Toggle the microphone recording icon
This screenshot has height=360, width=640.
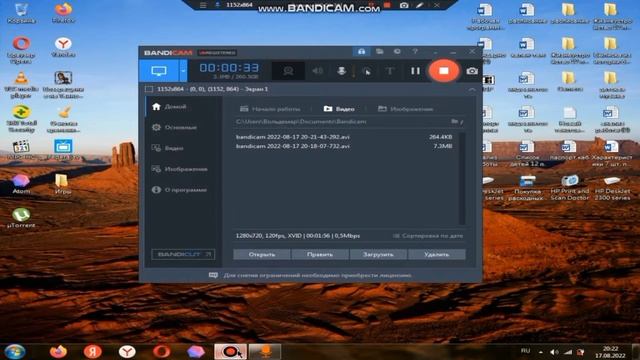(x=342, y=71)
